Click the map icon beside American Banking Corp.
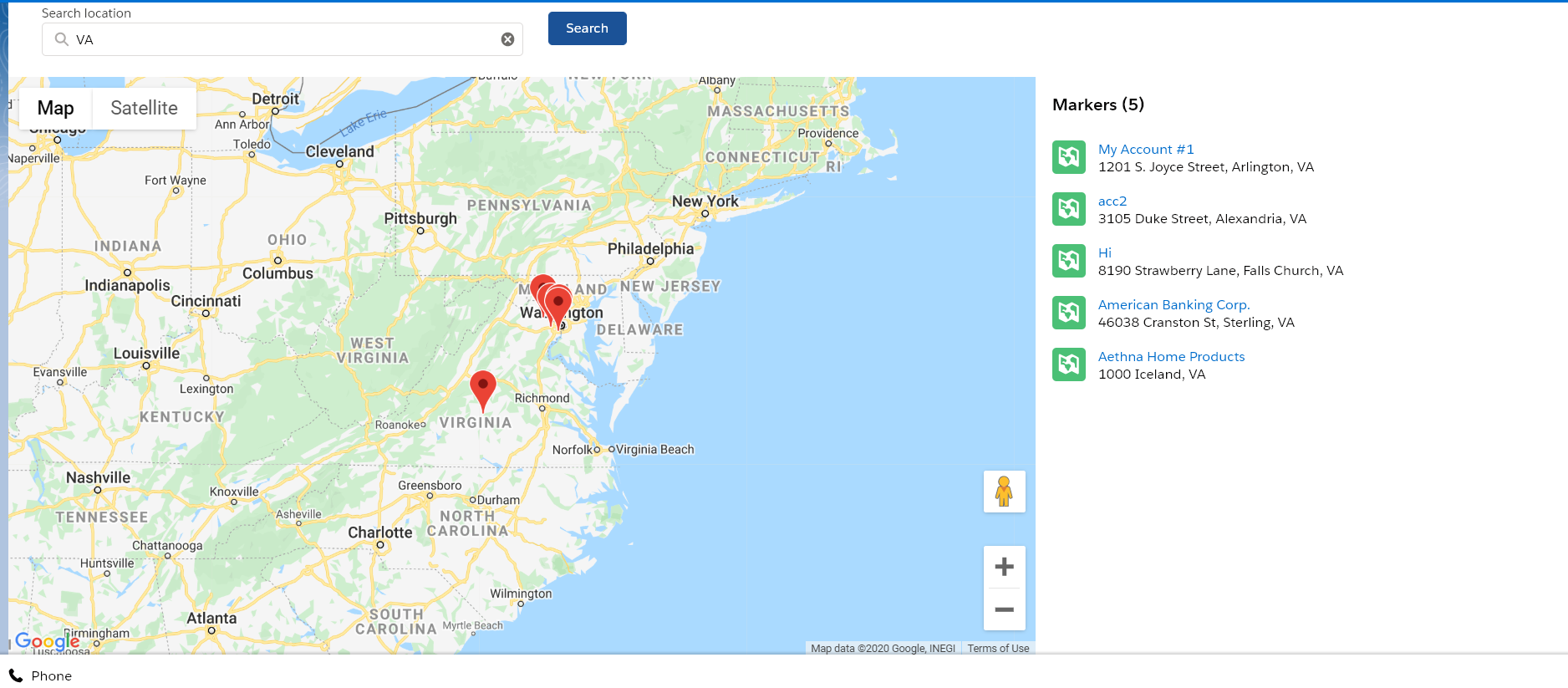The image size is (1568, 688). coord(1069,313)
